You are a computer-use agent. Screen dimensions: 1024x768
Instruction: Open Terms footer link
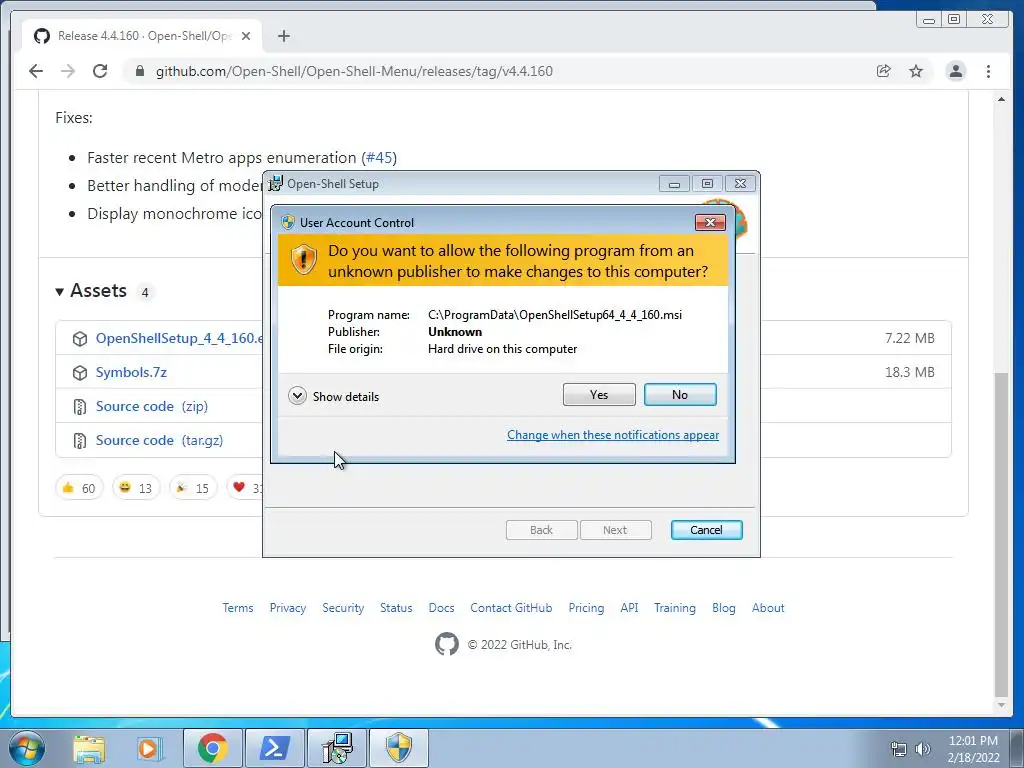pyautogui.click(x=238, y=608)
